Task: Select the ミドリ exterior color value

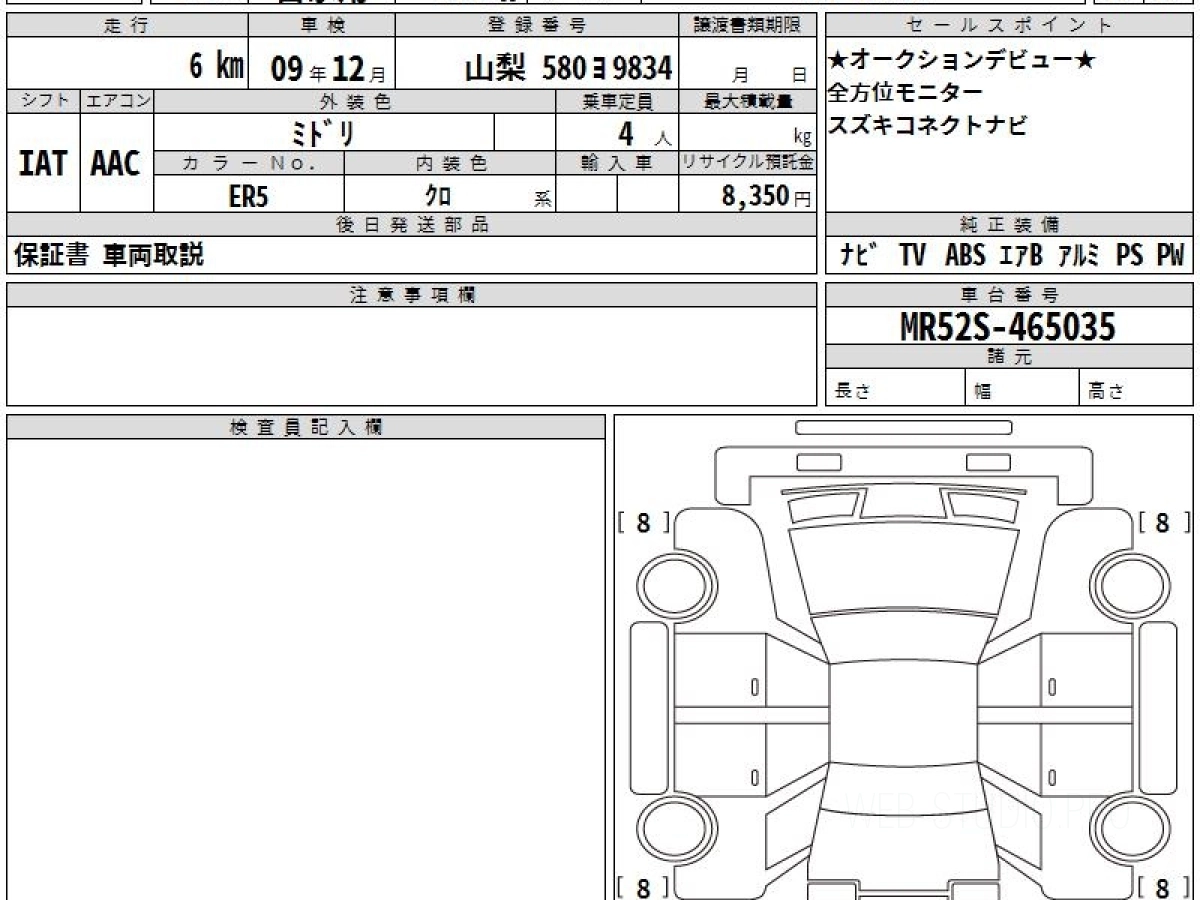Action: tap(326, 132)
